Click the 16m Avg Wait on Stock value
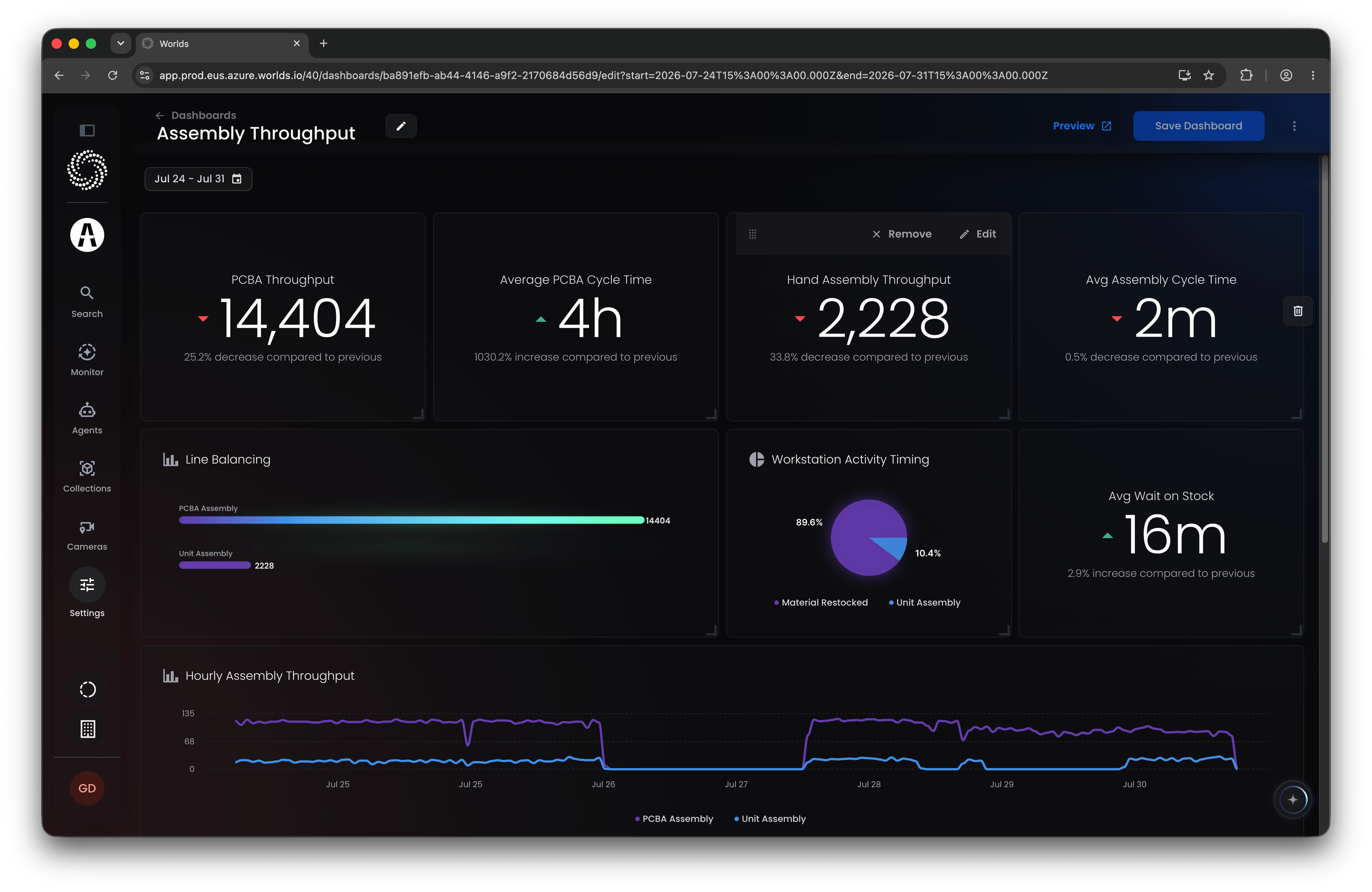This screenshot has width=1372, height=892. click(1176, 535)
